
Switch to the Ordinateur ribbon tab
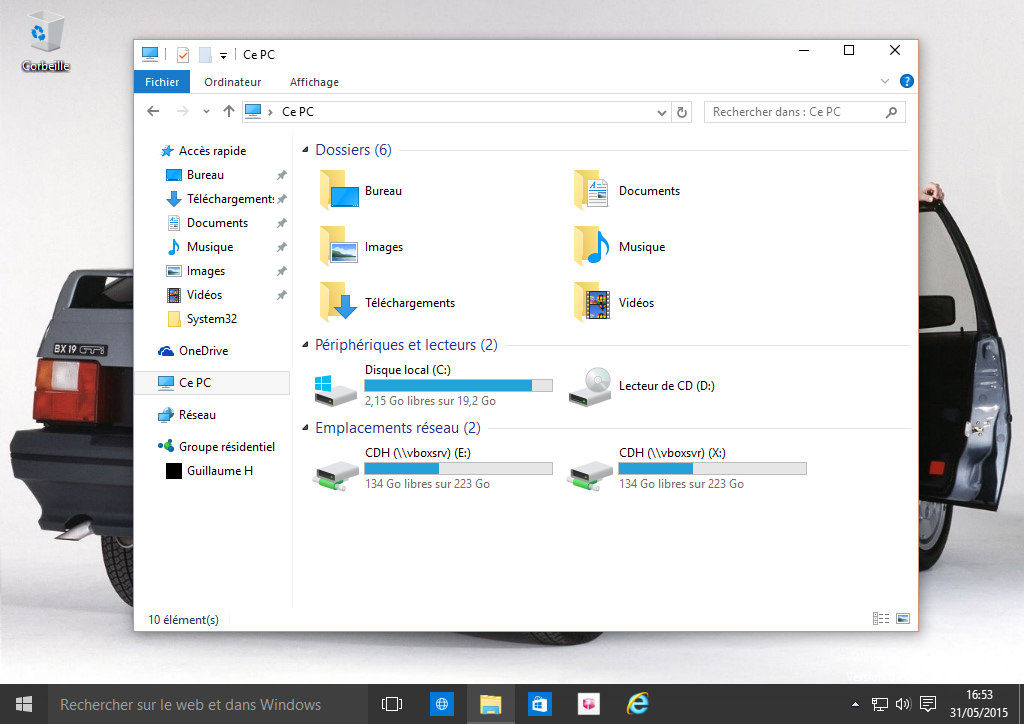click(232, 82)
